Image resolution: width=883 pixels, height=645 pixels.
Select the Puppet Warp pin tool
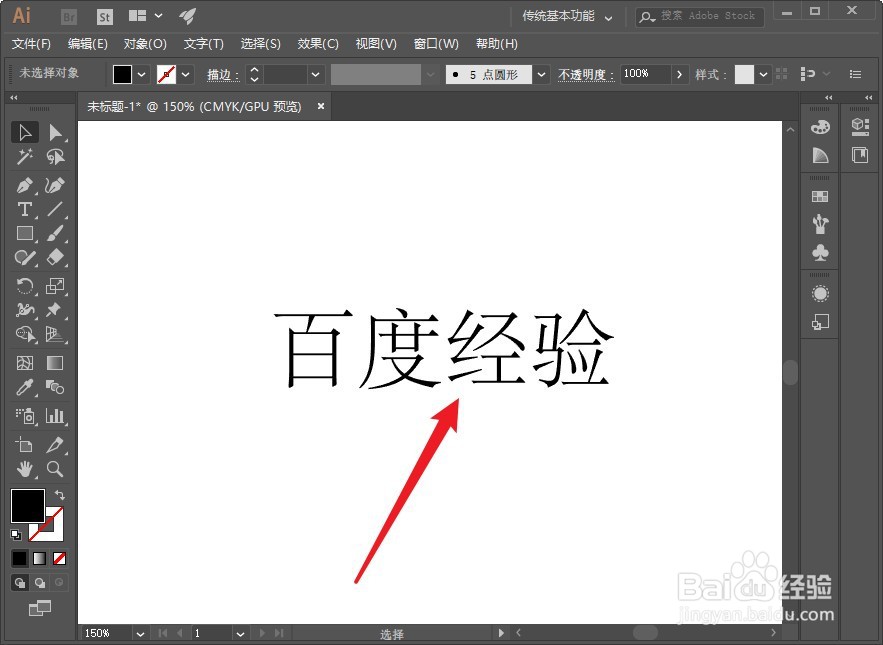point(55,310)
